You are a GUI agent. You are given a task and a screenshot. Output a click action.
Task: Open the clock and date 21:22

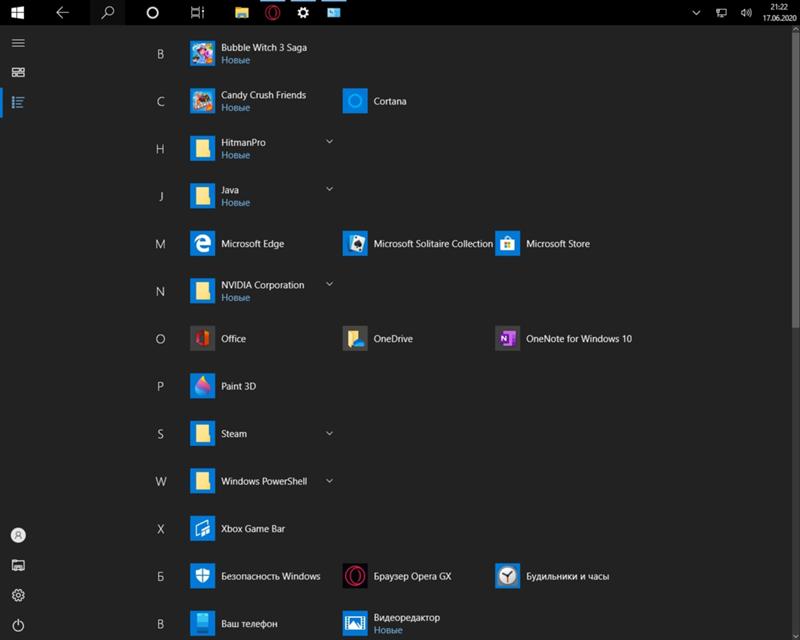[x=779, y=12]
